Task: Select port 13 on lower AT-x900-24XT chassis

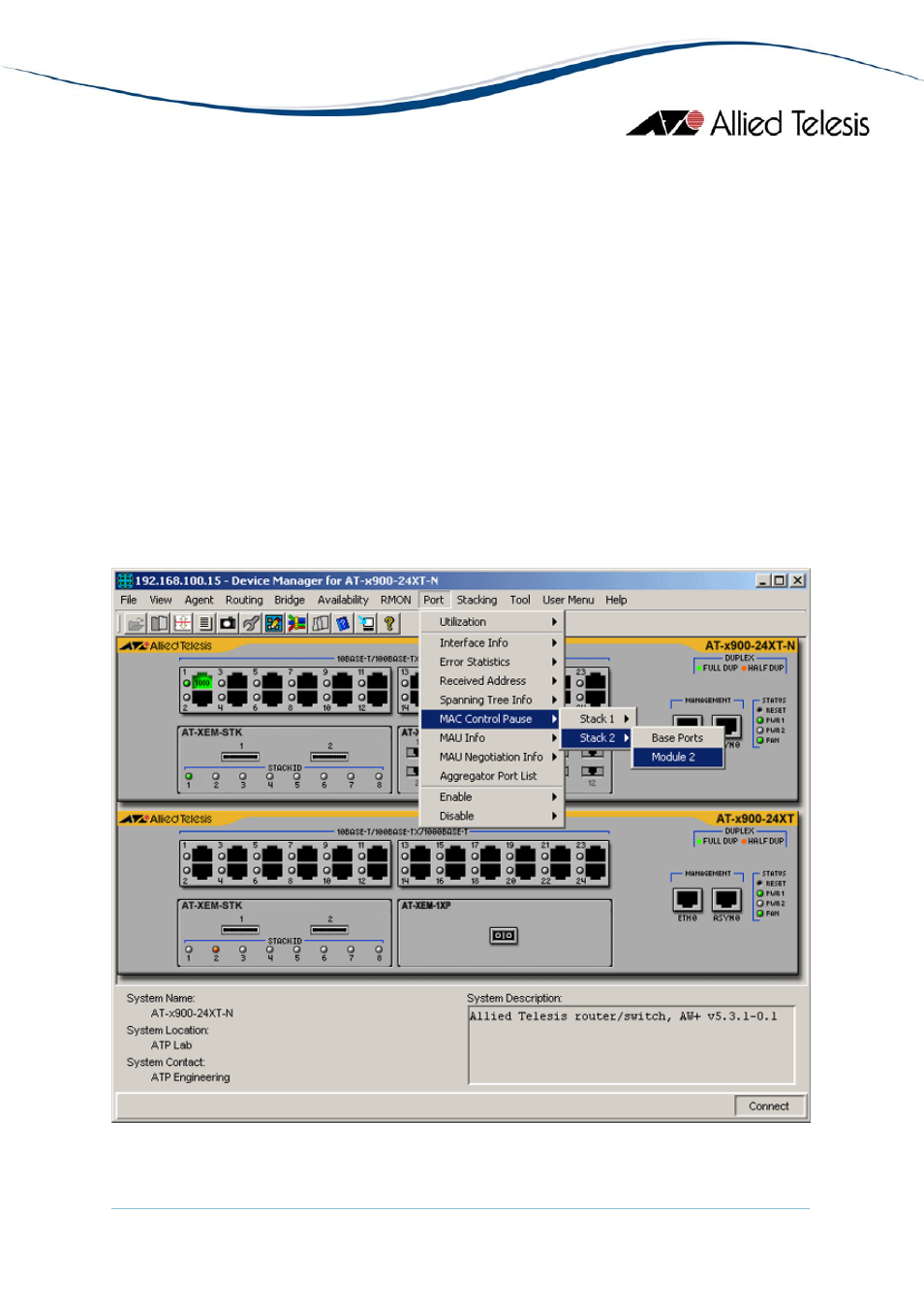Action: click(x=421, y=855)
